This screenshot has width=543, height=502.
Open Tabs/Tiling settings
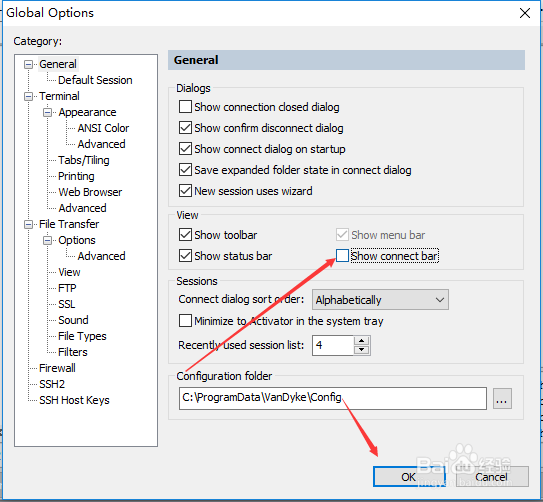coord(83,160)
